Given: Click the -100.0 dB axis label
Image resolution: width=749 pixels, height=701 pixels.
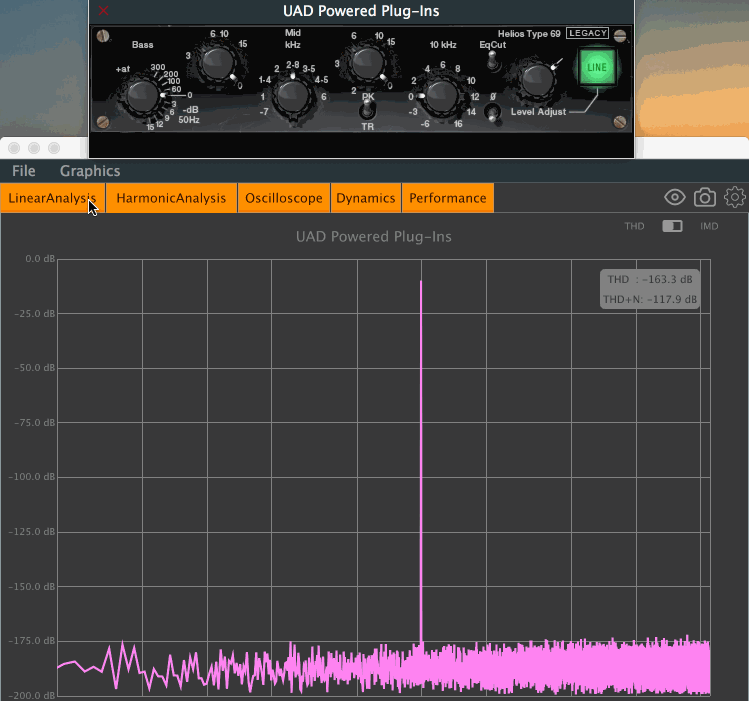Looking at the screenshot, I should [x=32, y=477].
